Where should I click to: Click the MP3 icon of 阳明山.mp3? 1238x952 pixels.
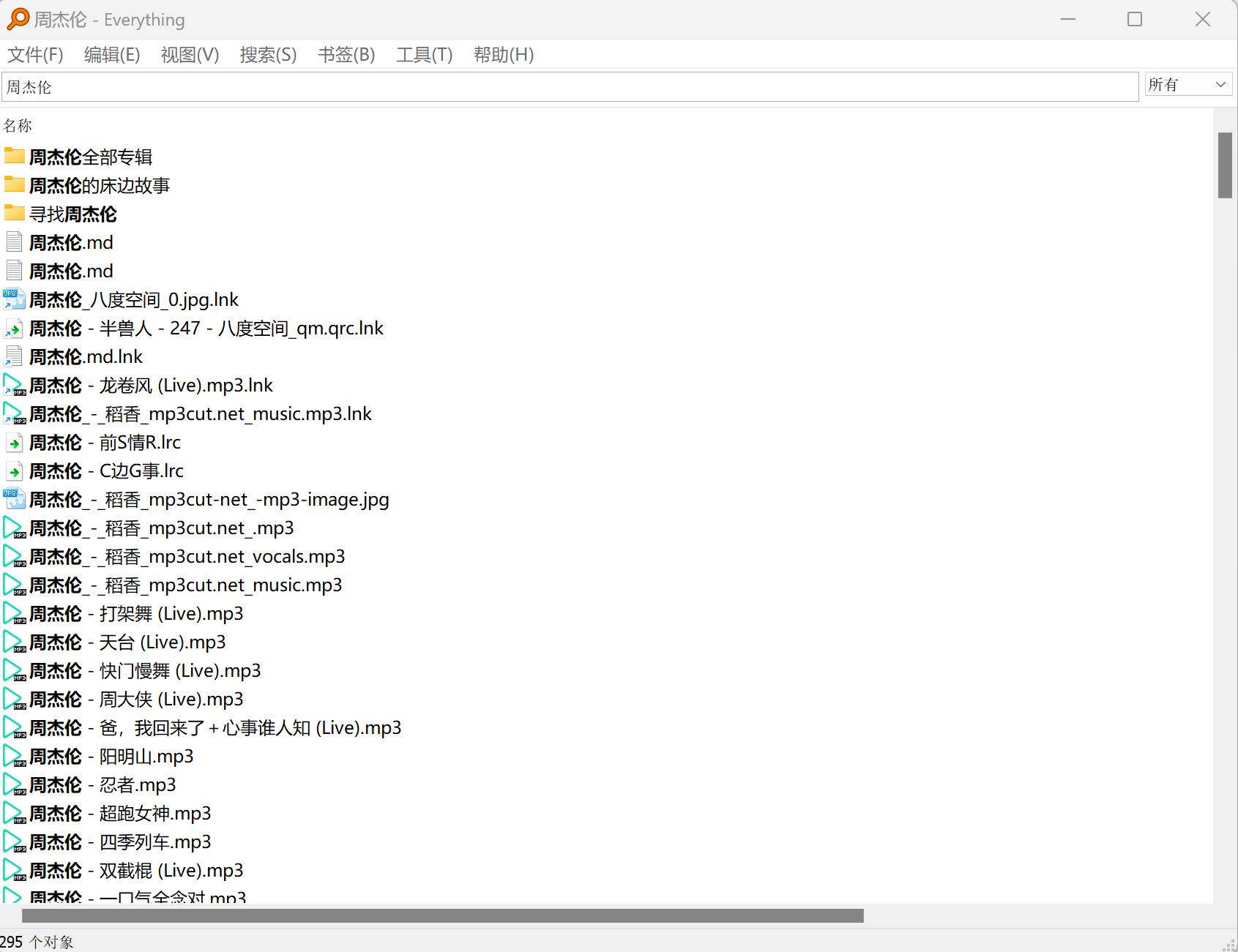(14, 756)
